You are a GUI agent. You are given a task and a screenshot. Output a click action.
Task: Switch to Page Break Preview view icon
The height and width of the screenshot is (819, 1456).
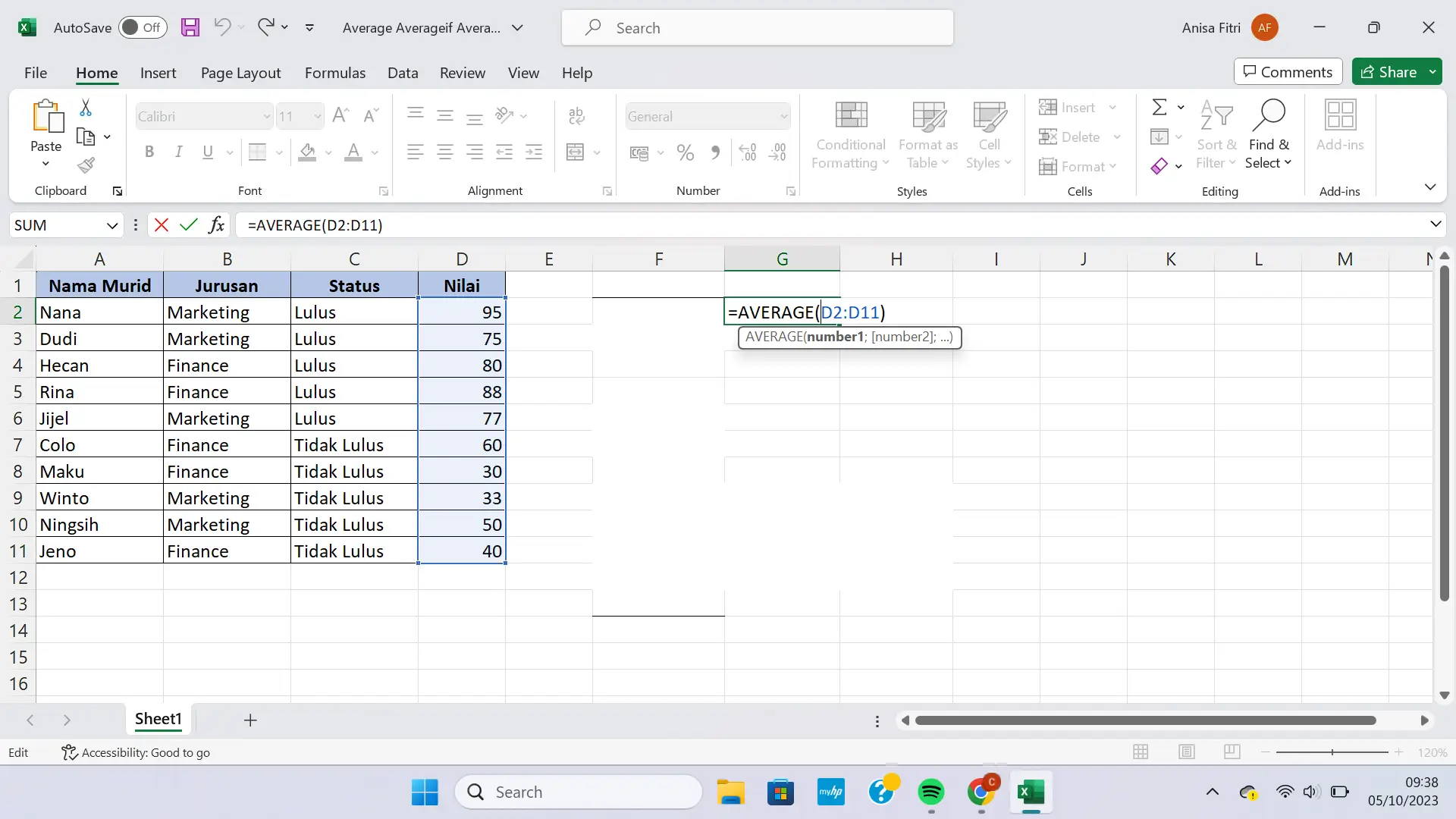point(1232,752)
